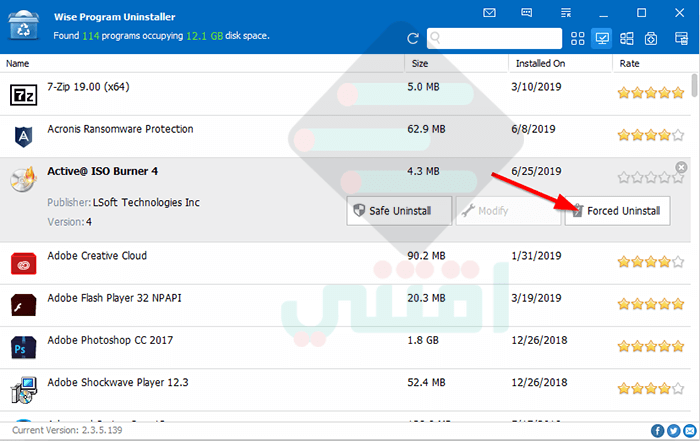Click install date '1/31/2019'
The image size is (700, 441).
point(536,256)
